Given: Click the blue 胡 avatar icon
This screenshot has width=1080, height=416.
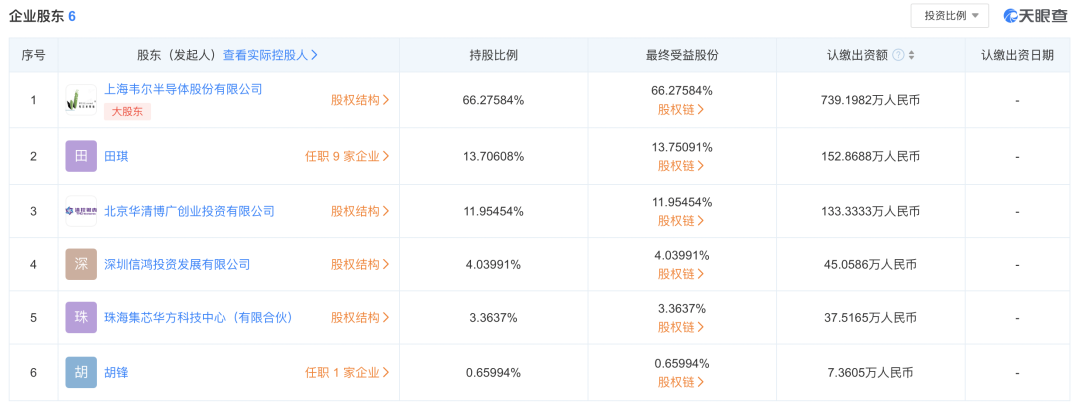Looking at the screenshot, I should click(x=81, y=372).
